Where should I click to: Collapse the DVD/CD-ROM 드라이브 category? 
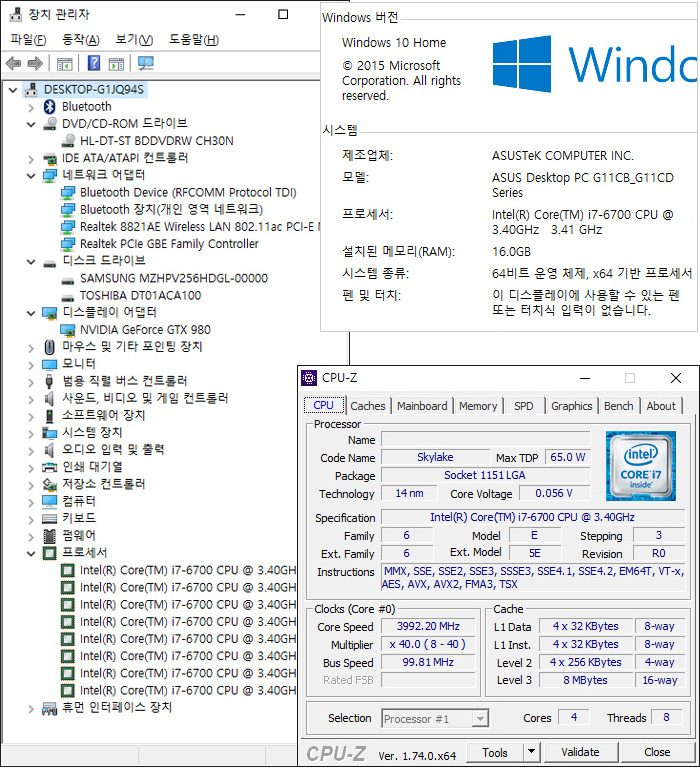click(31, 124)
